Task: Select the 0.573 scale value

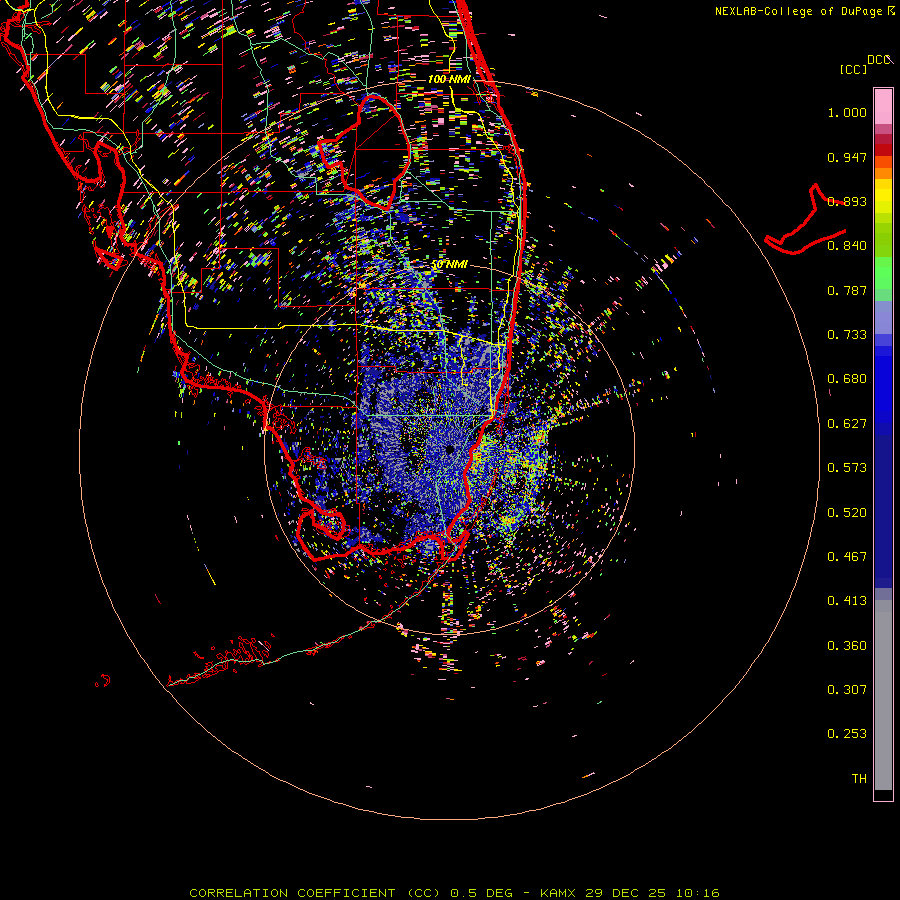Action: pos(847,468)
